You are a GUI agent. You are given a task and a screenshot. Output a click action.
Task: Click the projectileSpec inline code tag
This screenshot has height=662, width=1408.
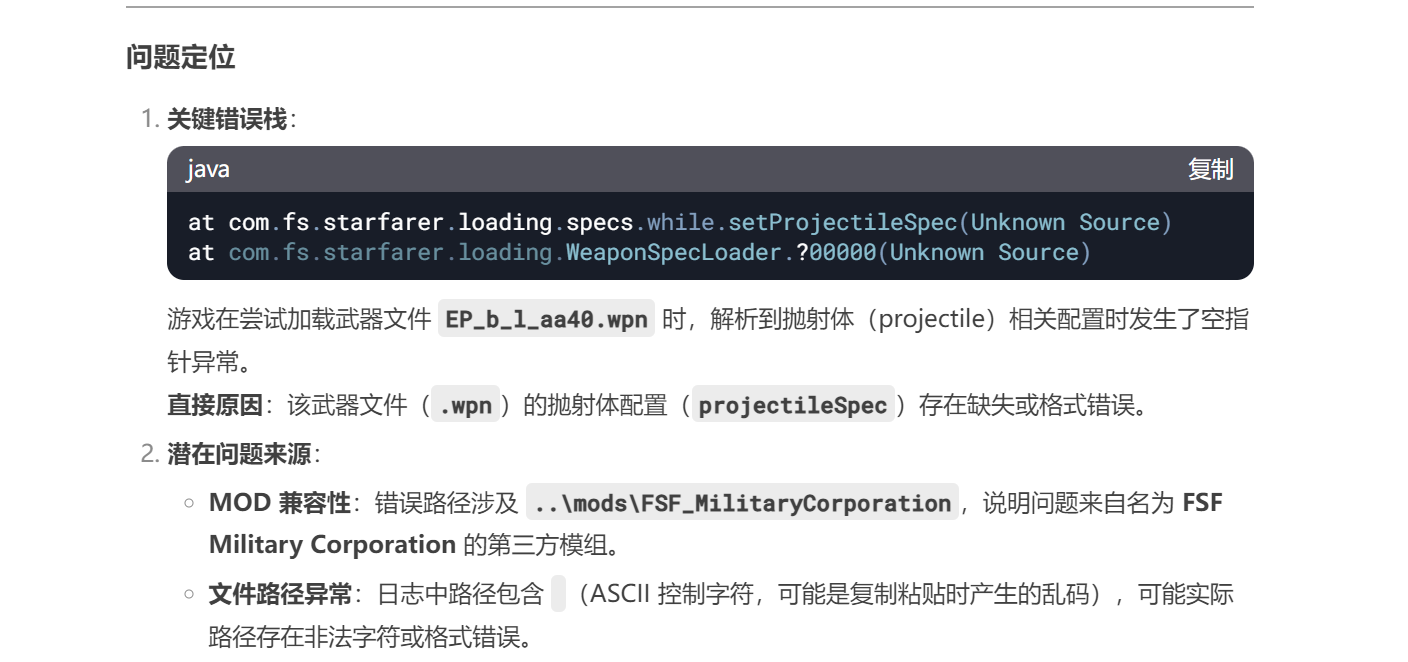[x=792, y=405]
